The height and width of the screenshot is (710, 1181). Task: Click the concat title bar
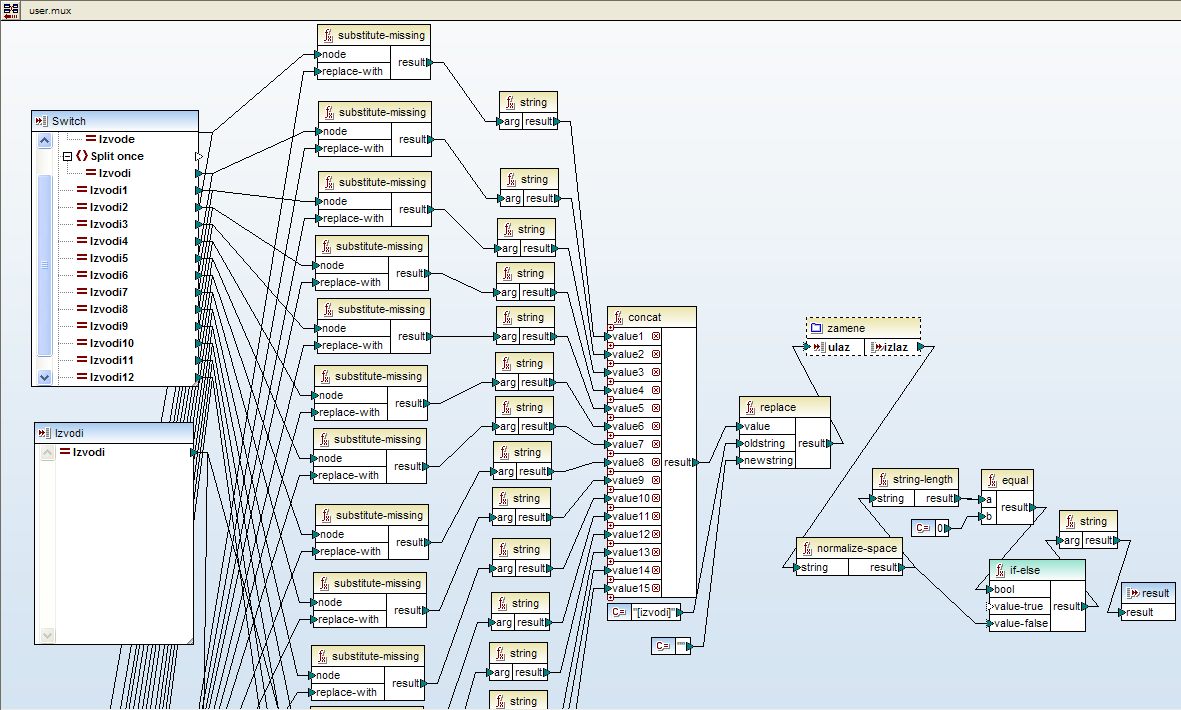[652, 317]
